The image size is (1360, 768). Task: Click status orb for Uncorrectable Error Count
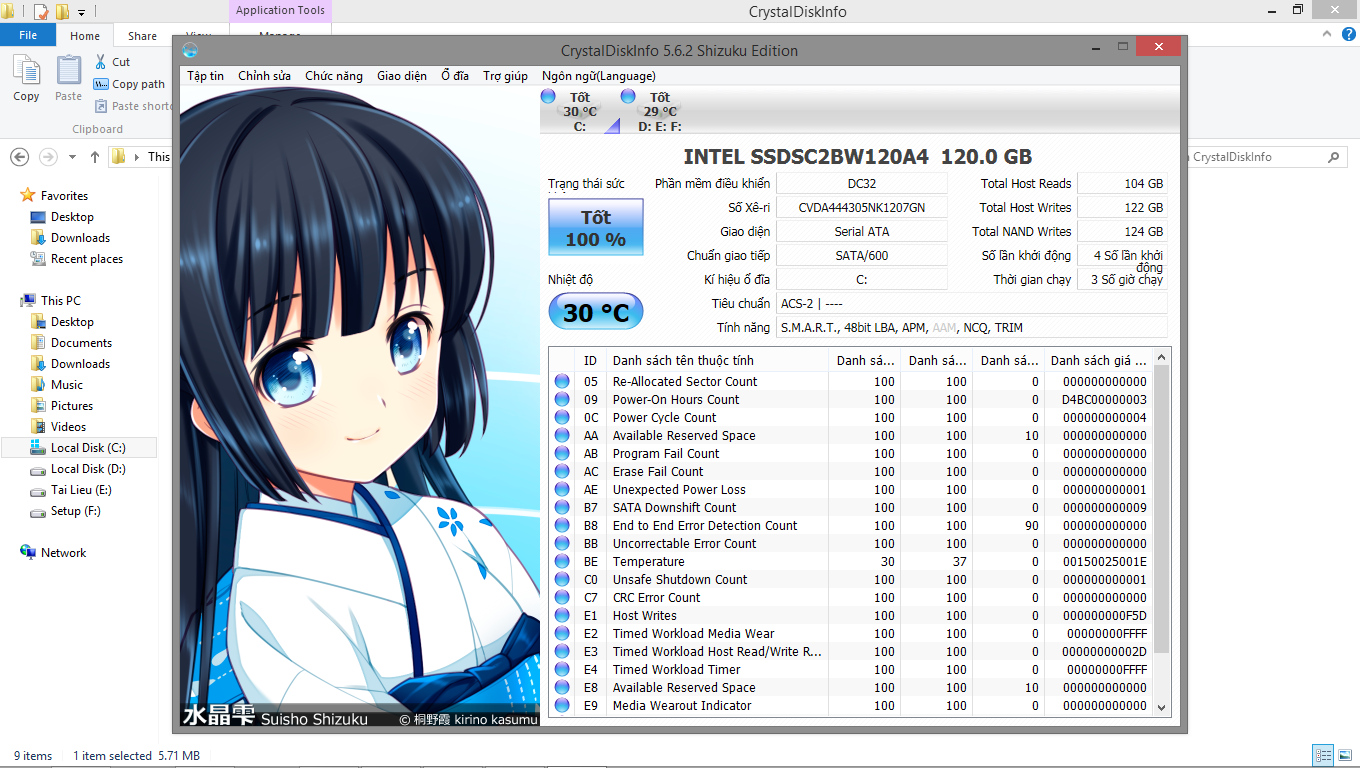click(562, 543)
